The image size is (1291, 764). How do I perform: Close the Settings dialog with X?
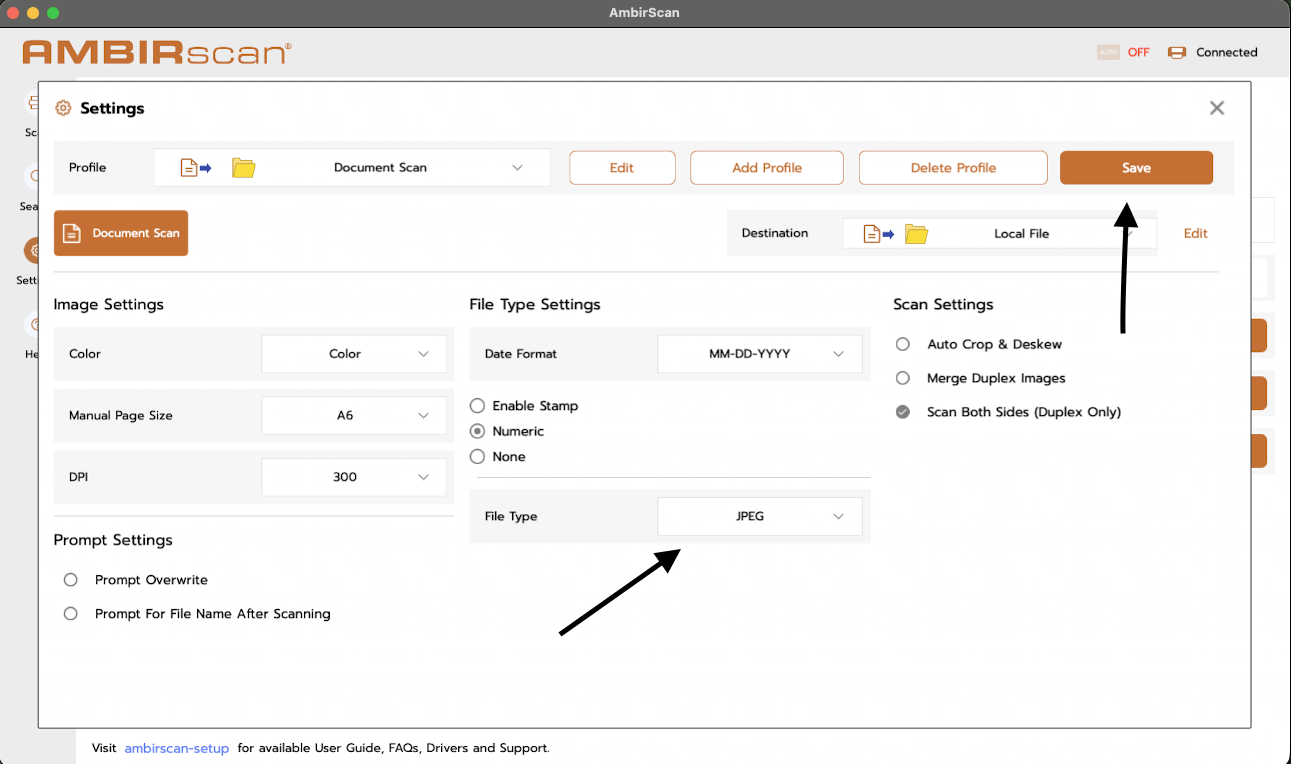click(1217, 108)
